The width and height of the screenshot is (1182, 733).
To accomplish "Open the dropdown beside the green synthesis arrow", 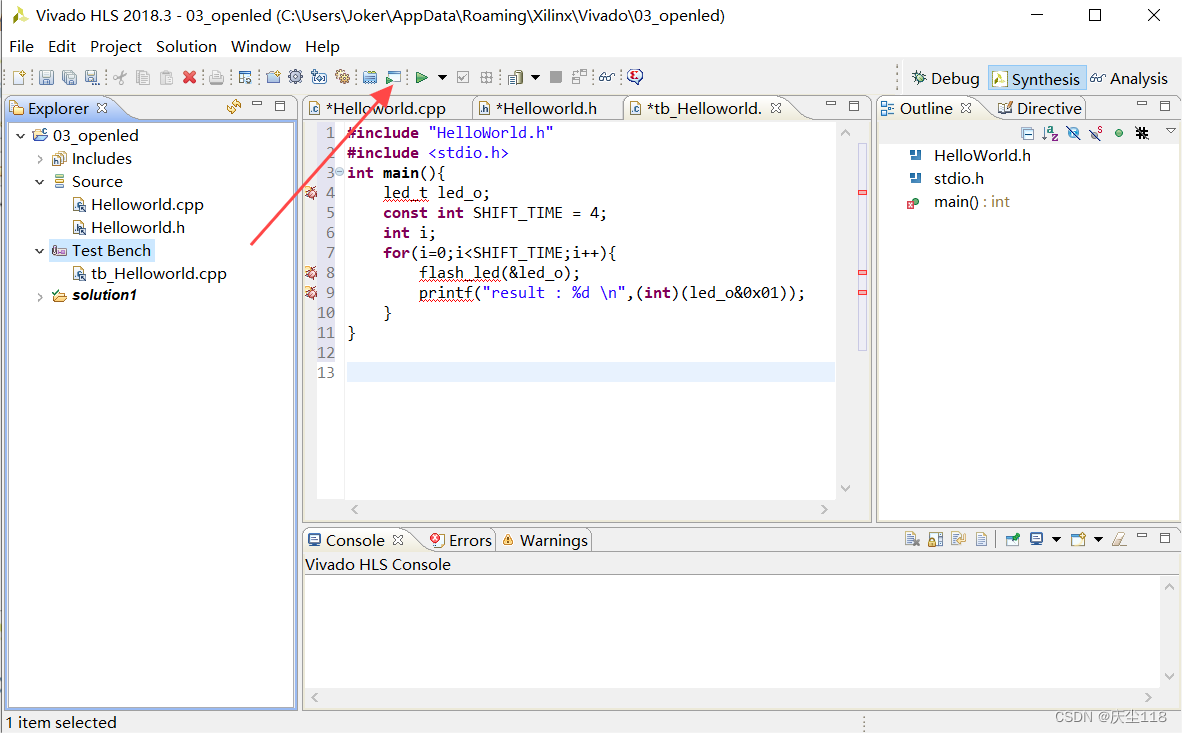I will point(442,77).
